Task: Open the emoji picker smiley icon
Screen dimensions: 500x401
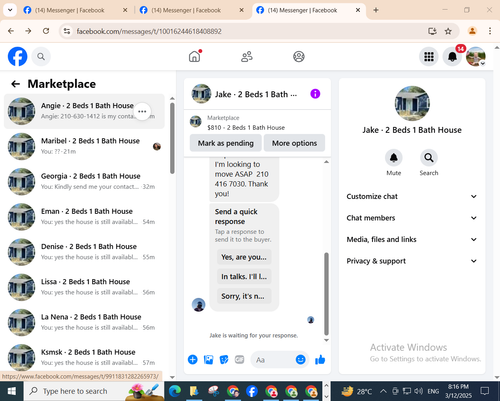Action: point(300,359)
